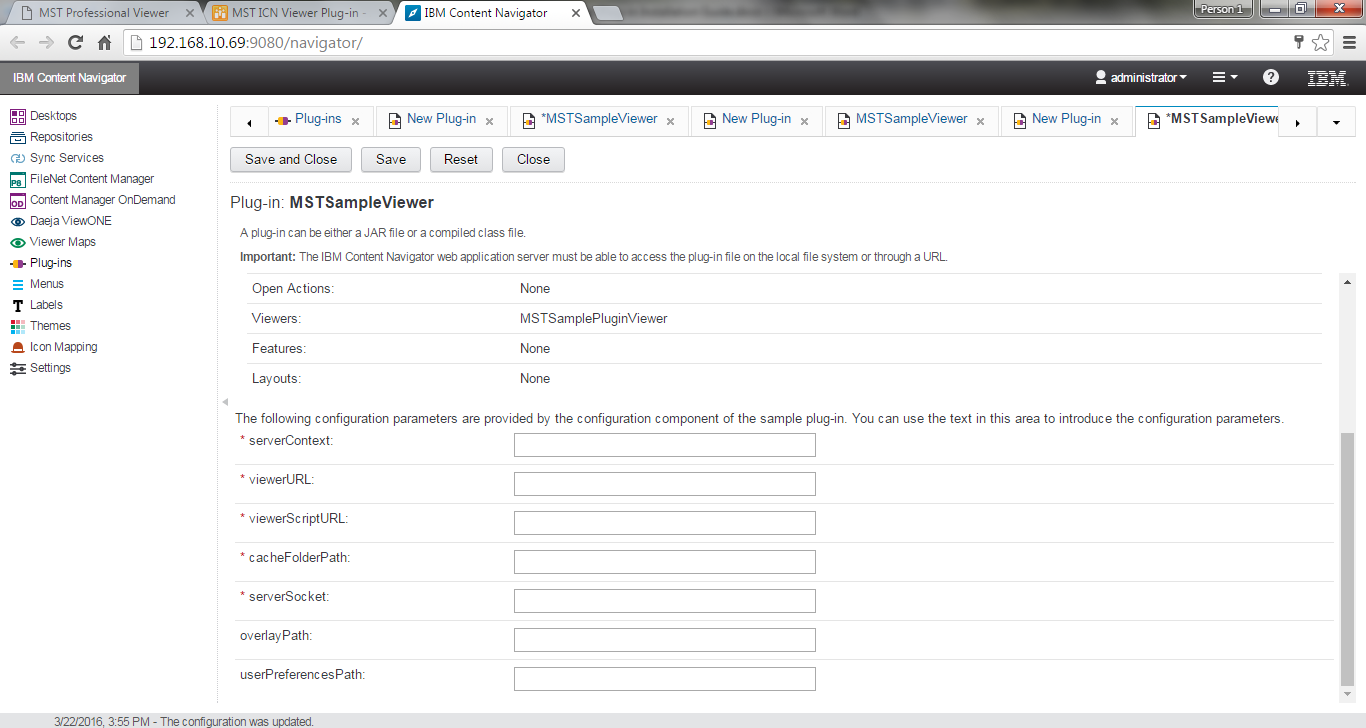The width and height of the screenshot is (1366, 728).
Task: Open the administrator user dropdown
Action: coord(1141,78)
